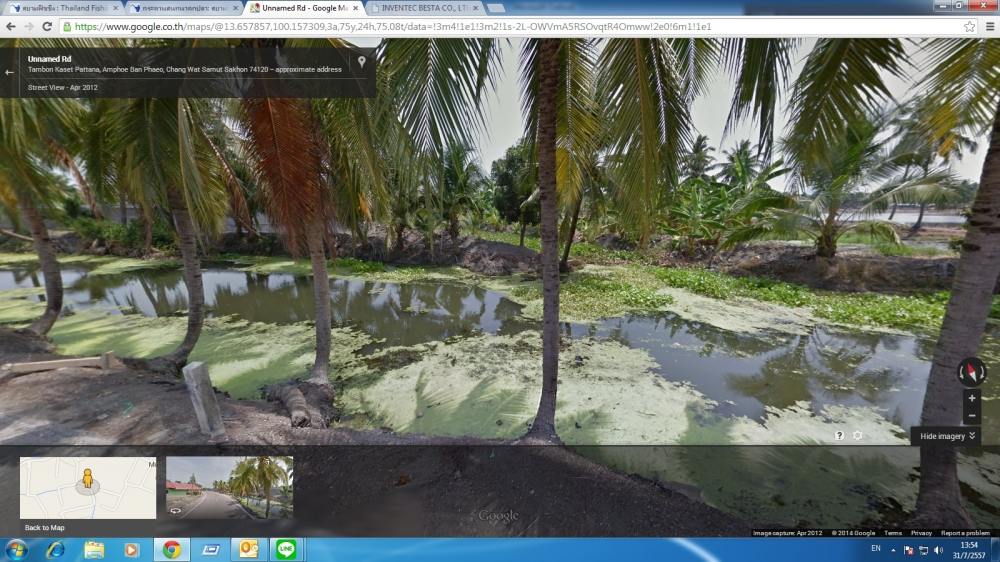Viewport: 1000px width, 562px height.
Task: Open the Maps settings gear icon
Action: coord(858,435)
